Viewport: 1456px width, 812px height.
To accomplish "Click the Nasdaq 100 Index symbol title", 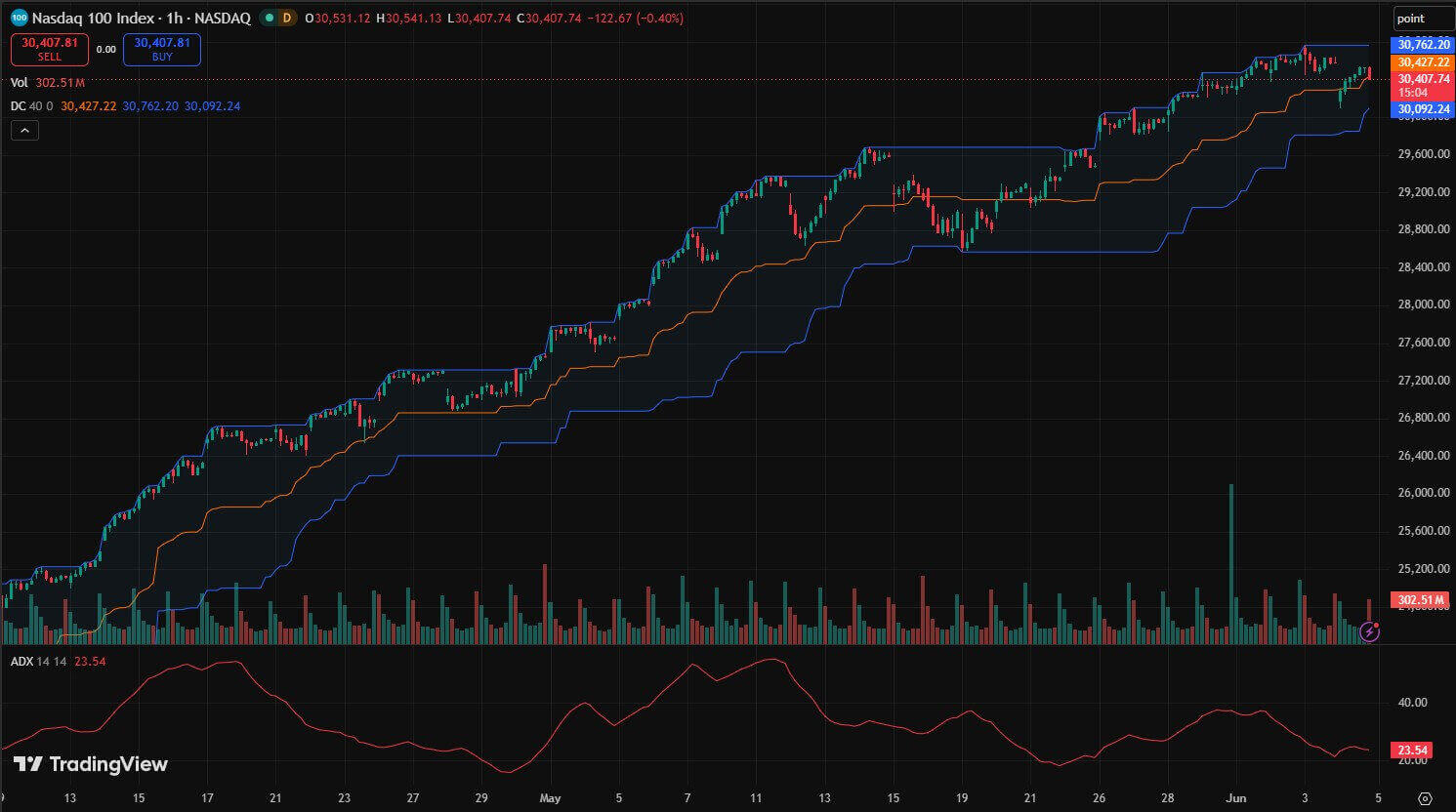I will tap(141, 18).
